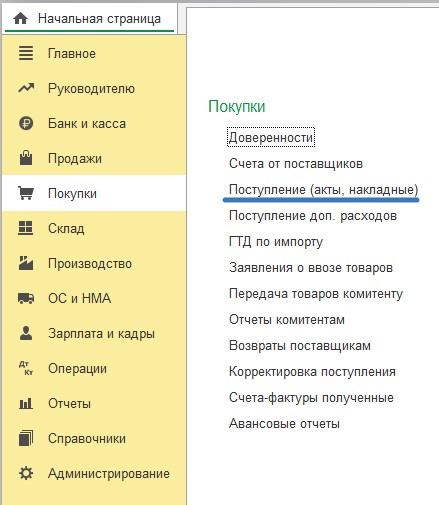Screen dimensions: 439x505
Task: Switch to the Начальная страница tab
Action: (x=89, y=19)
